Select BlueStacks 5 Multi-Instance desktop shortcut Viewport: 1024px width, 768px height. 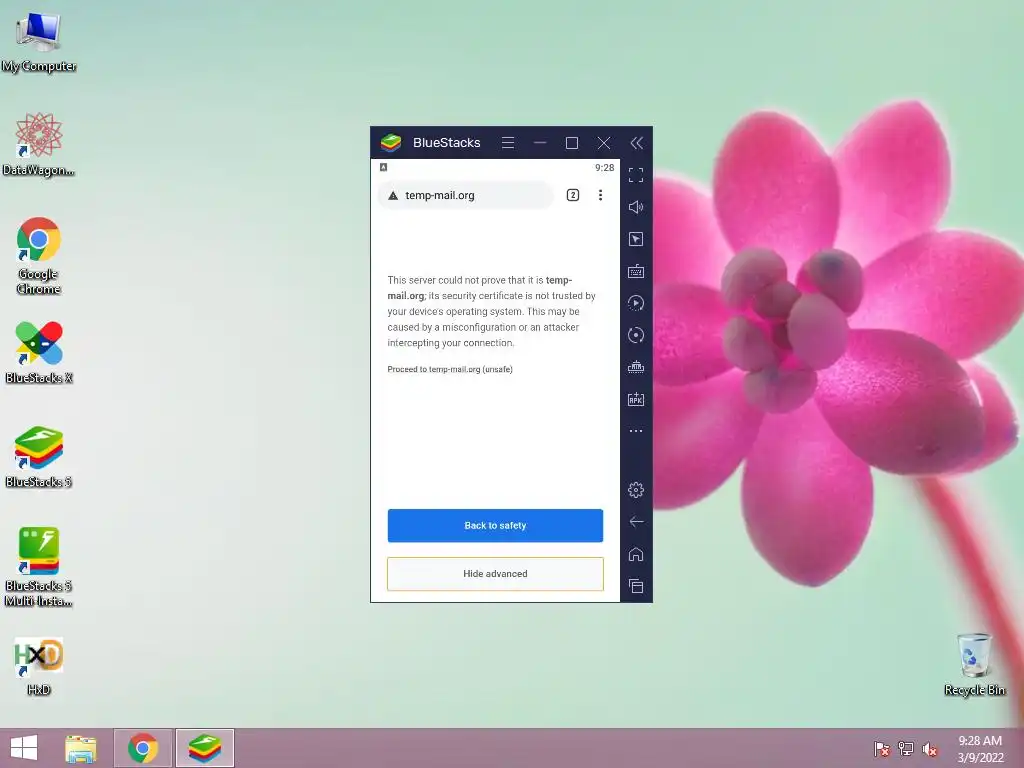click(x=39, y=567)
